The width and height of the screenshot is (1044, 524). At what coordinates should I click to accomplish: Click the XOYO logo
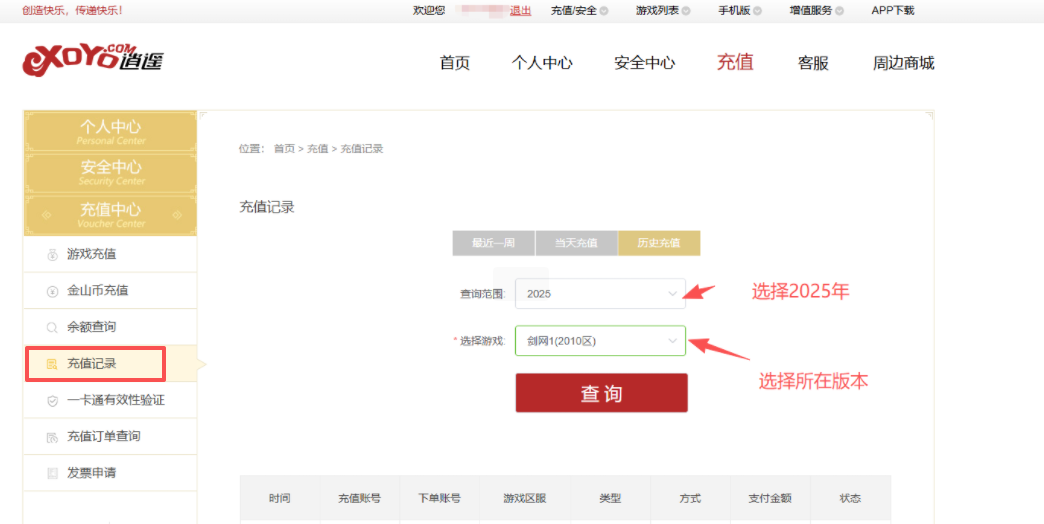coord(92,60)
